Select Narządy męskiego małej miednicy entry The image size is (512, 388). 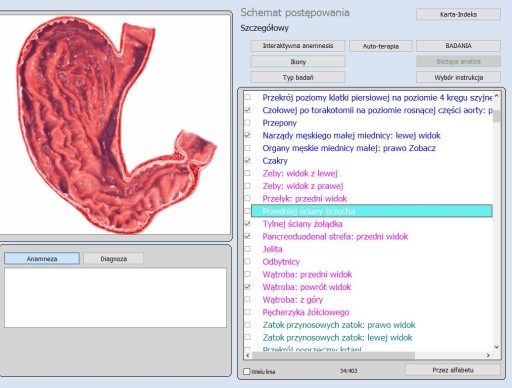pos(351,135)
